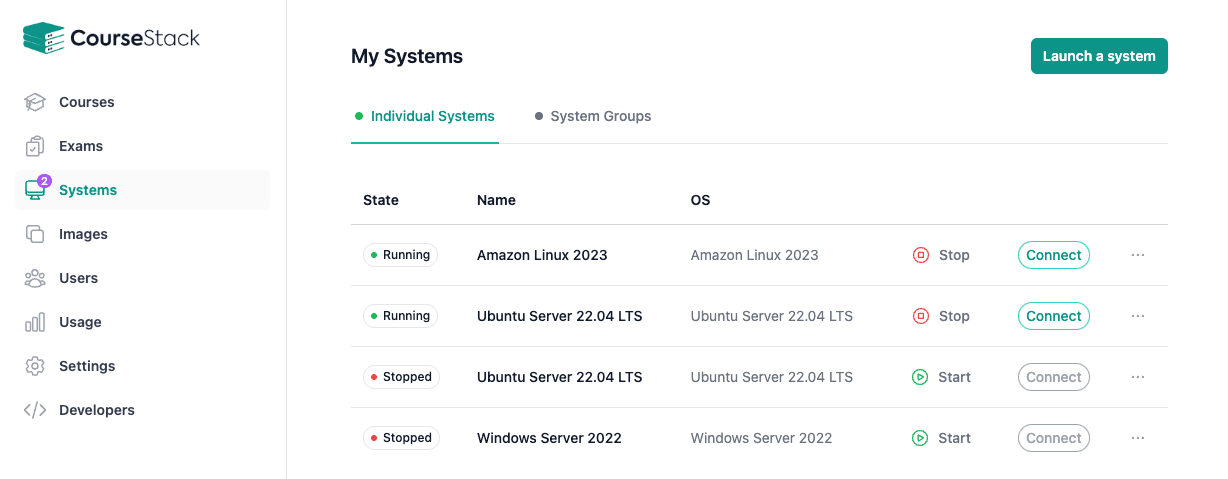Click the greyed Connect button in the stopped Ubuntu row
The width and height of the screenshot is (1228, 479).
(x=1054, y=377)
